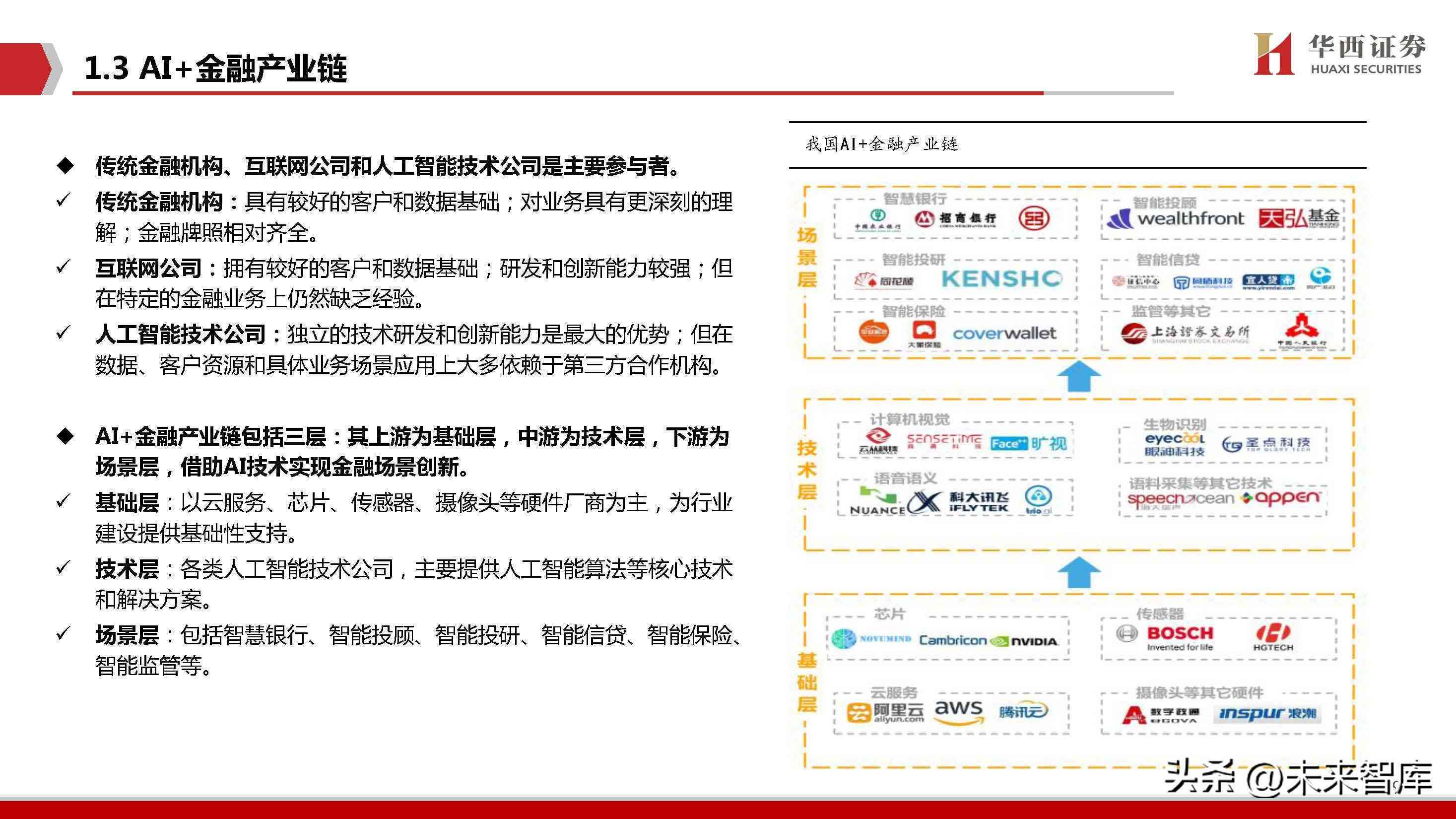Click the "智能保险" category heading in the chart
1456x819 pixels.
pyautogui.click(x=914, y=311)
